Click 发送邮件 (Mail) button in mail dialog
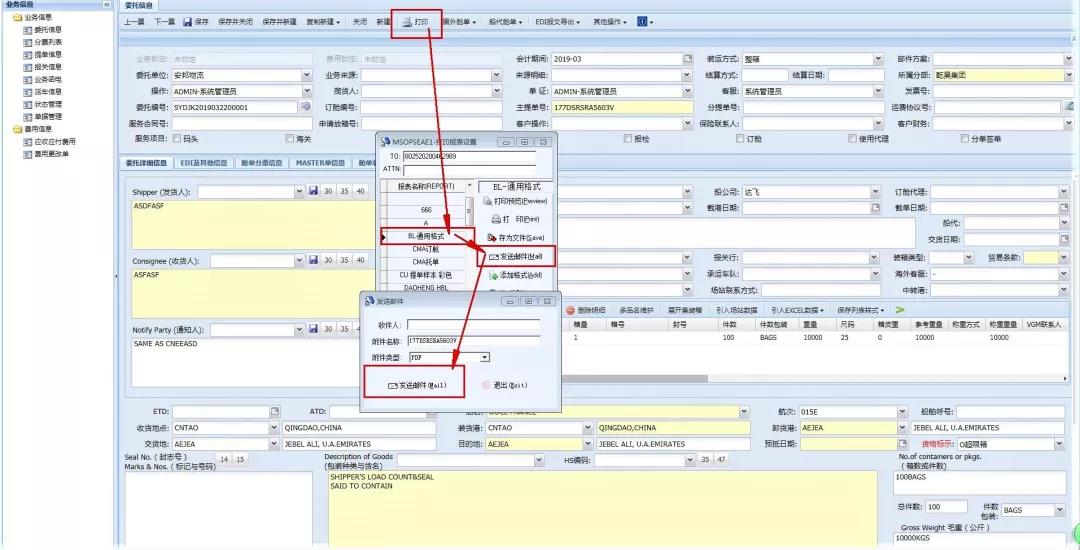Image resolution: width=1080 pixels, height=550 pixels. click(x=416, y=384)
